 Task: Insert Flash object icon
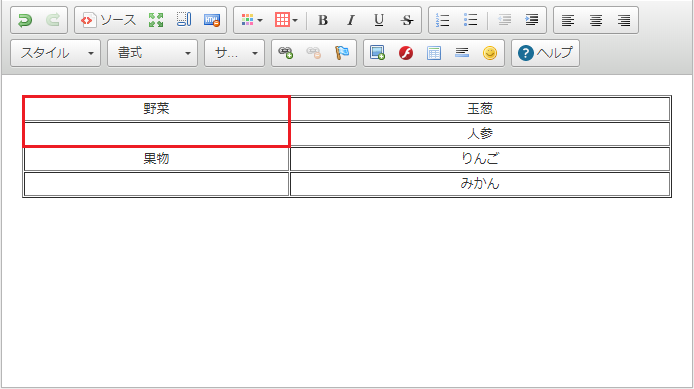(406, 53)
